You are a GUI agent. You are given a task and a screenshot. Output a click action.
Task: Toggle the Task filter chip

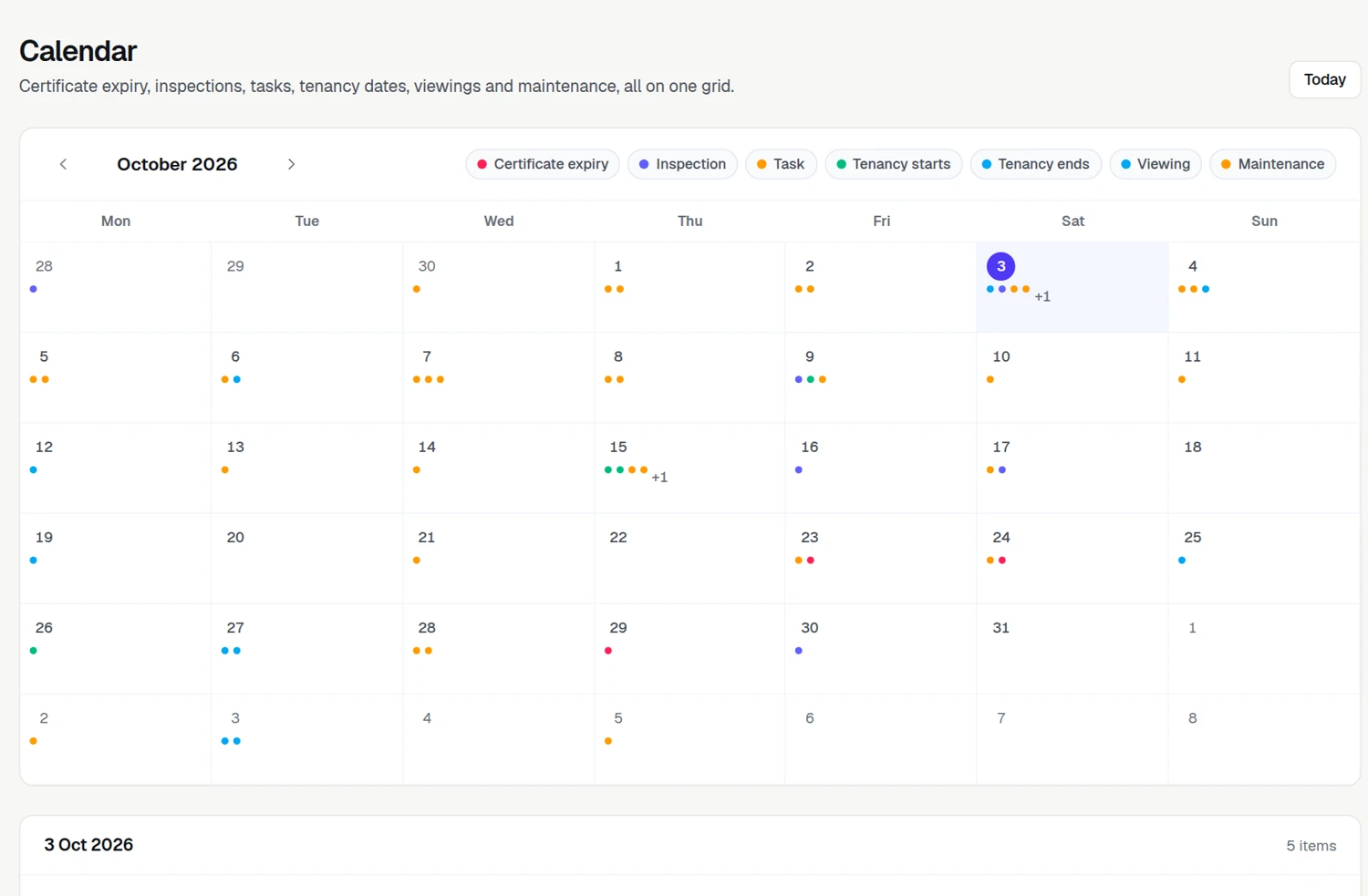tap(781, 164)
